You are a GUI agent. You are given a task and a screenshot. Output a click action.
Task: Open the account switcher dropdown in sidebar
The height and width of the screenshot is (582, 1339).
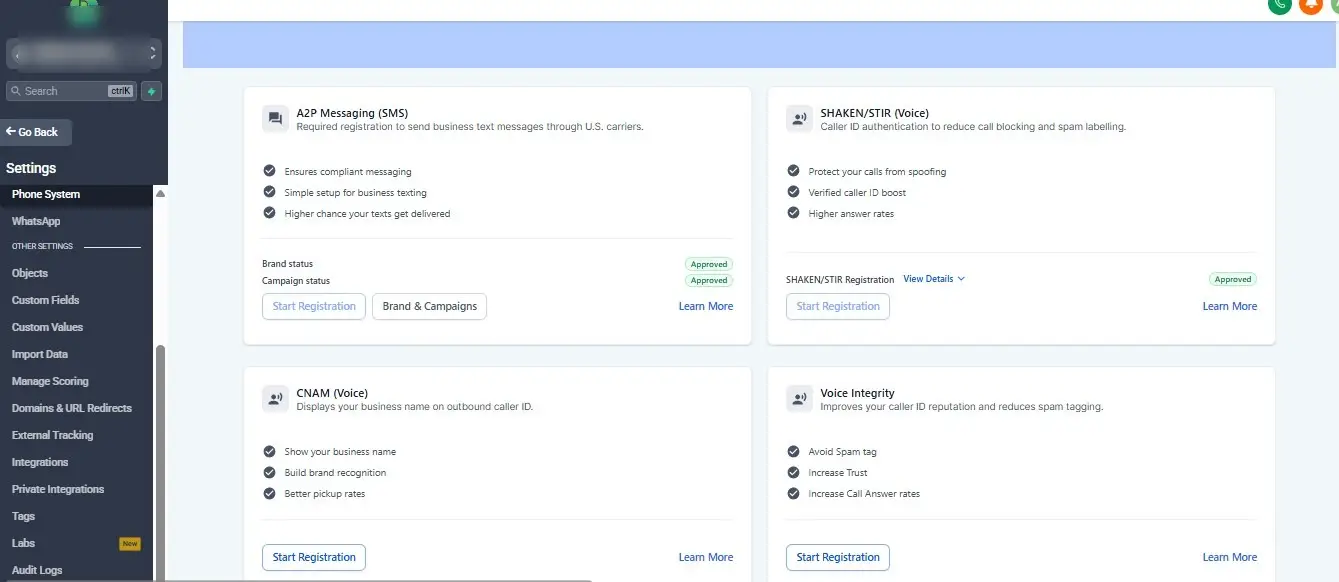[83, 52]
